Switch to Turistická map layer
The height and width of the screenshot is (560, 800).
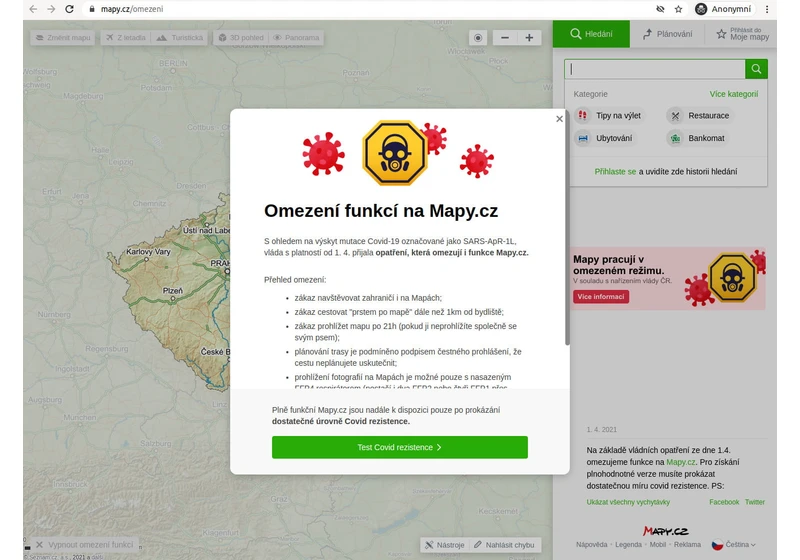click(180, 38)
